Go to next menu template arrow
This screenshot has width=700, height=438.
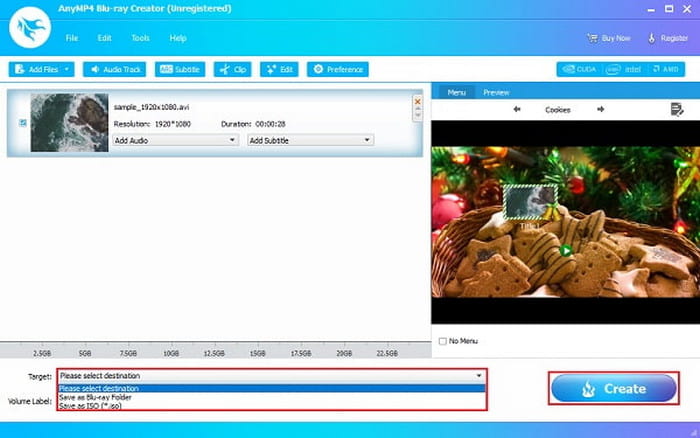tap(600, 109)
